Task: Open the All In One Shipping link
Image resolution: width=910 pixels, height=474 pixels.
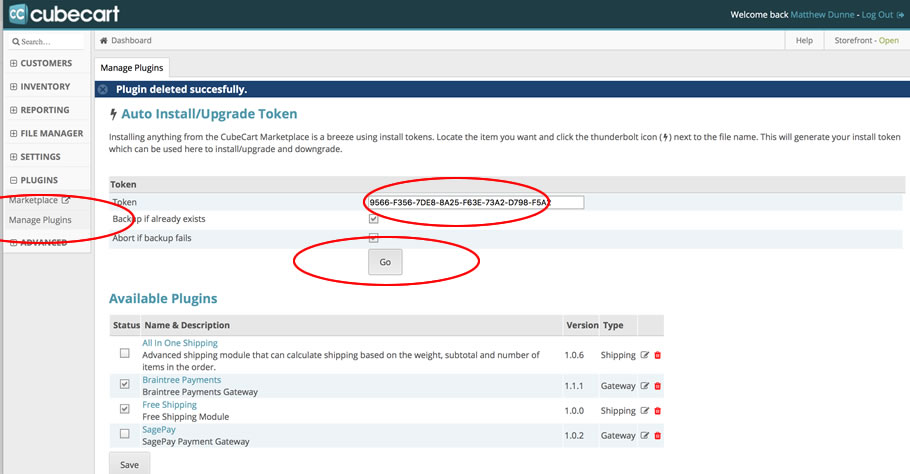Action: pyautogui.click(x=180, y=343)
